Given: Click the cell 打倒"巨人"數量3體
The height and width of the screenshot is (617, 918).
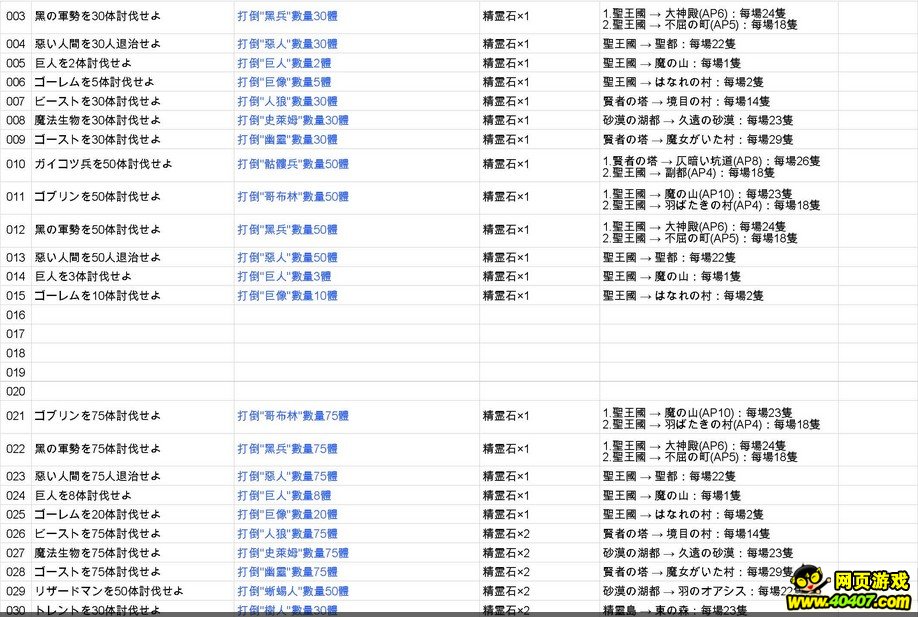Looking at the screenshot, I should tap(284, 276).
